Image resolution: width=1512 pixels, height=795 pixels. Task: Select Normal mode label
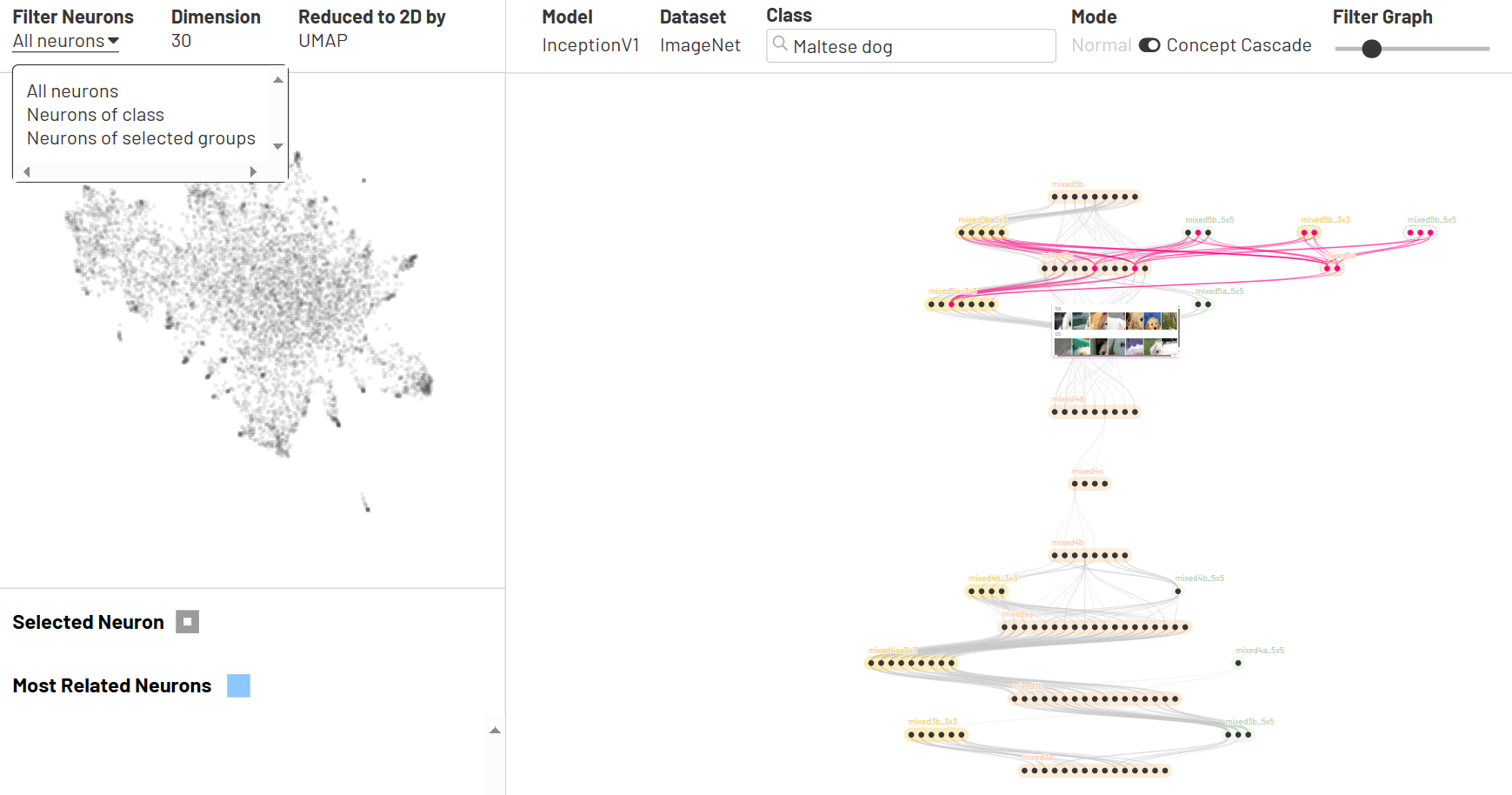click(1101, 45)
